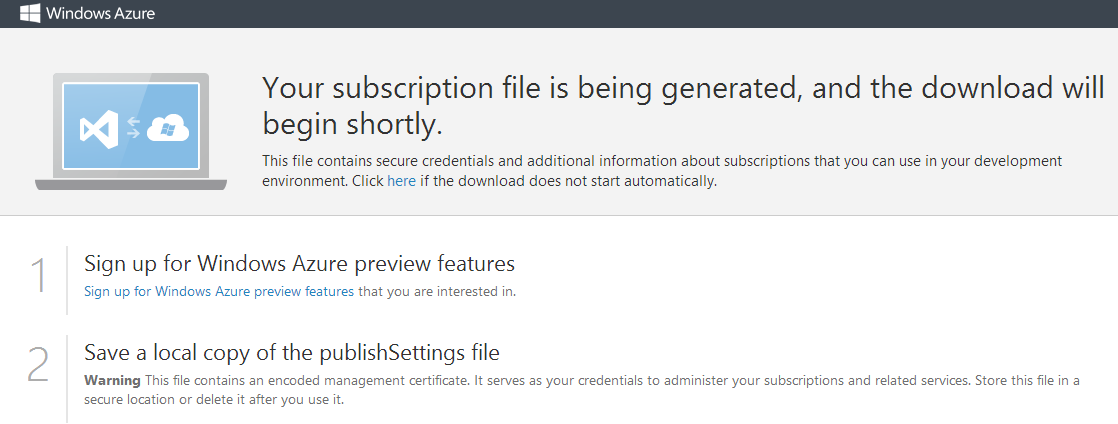The image size is (1118, 424).
Task: Click the large step number 2
Action: (x=38, y=366)
